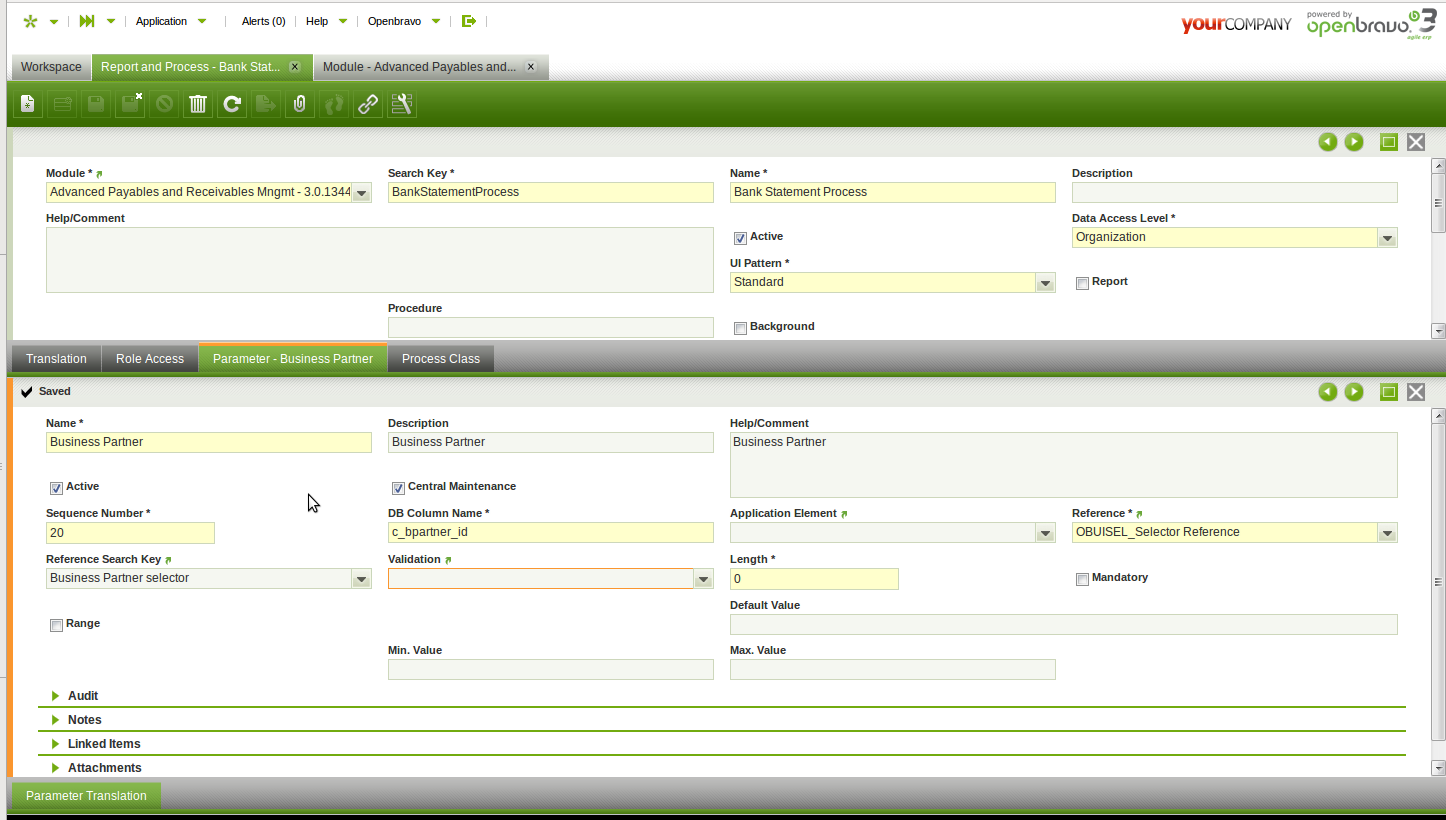Enable the Mandatory checkbox

pos(1082,579)
